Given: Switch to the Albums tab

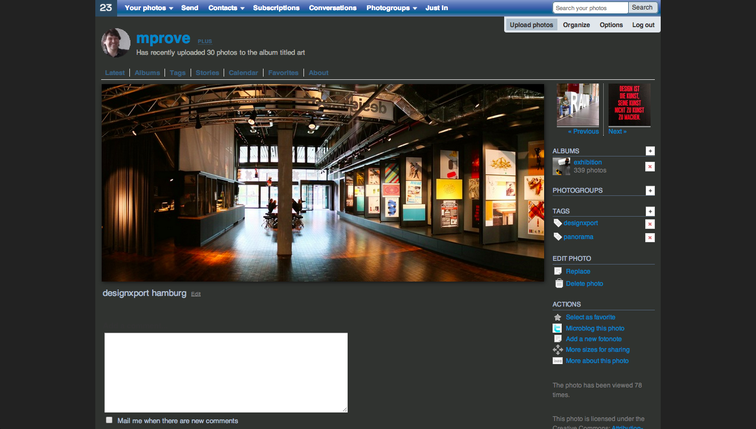Looking at the screenshot, I should pos(147,73).
